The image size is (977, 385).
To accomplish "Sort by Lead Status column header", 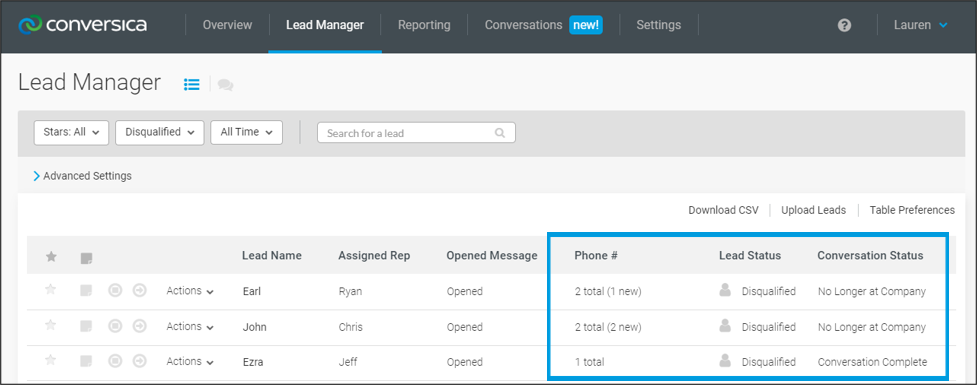I will point(750,255).
